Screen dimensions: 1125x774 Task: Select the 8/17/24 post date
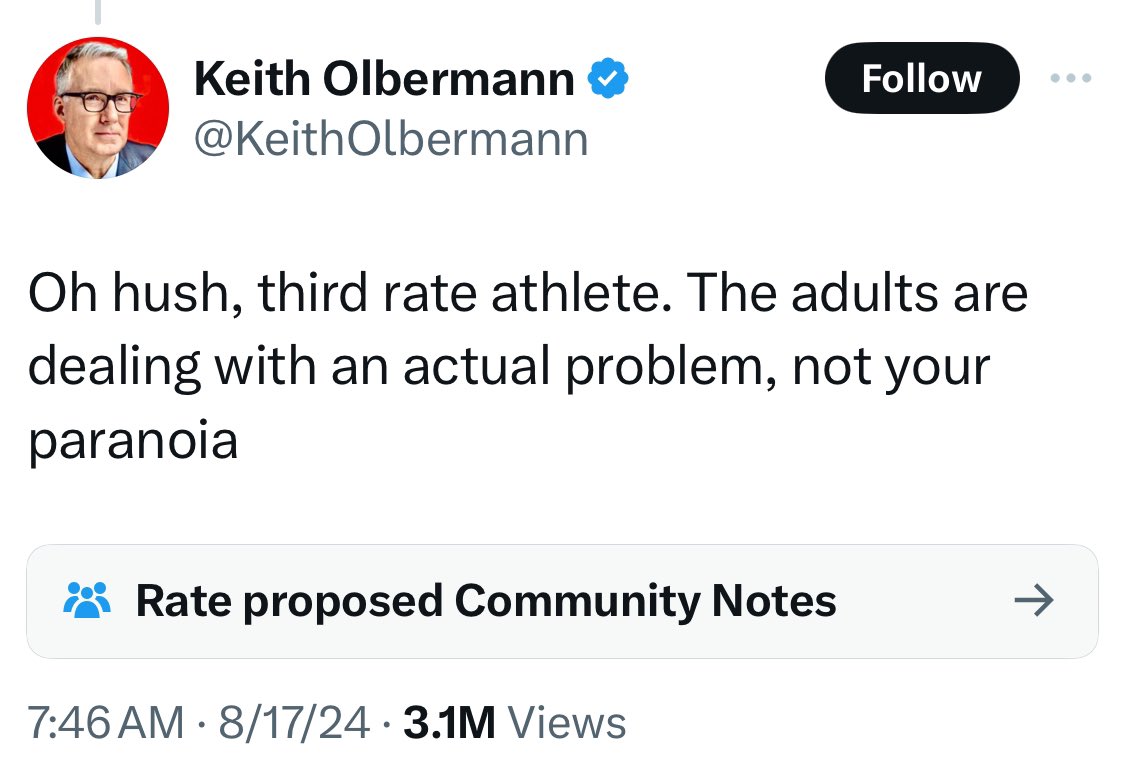point(293,723)
